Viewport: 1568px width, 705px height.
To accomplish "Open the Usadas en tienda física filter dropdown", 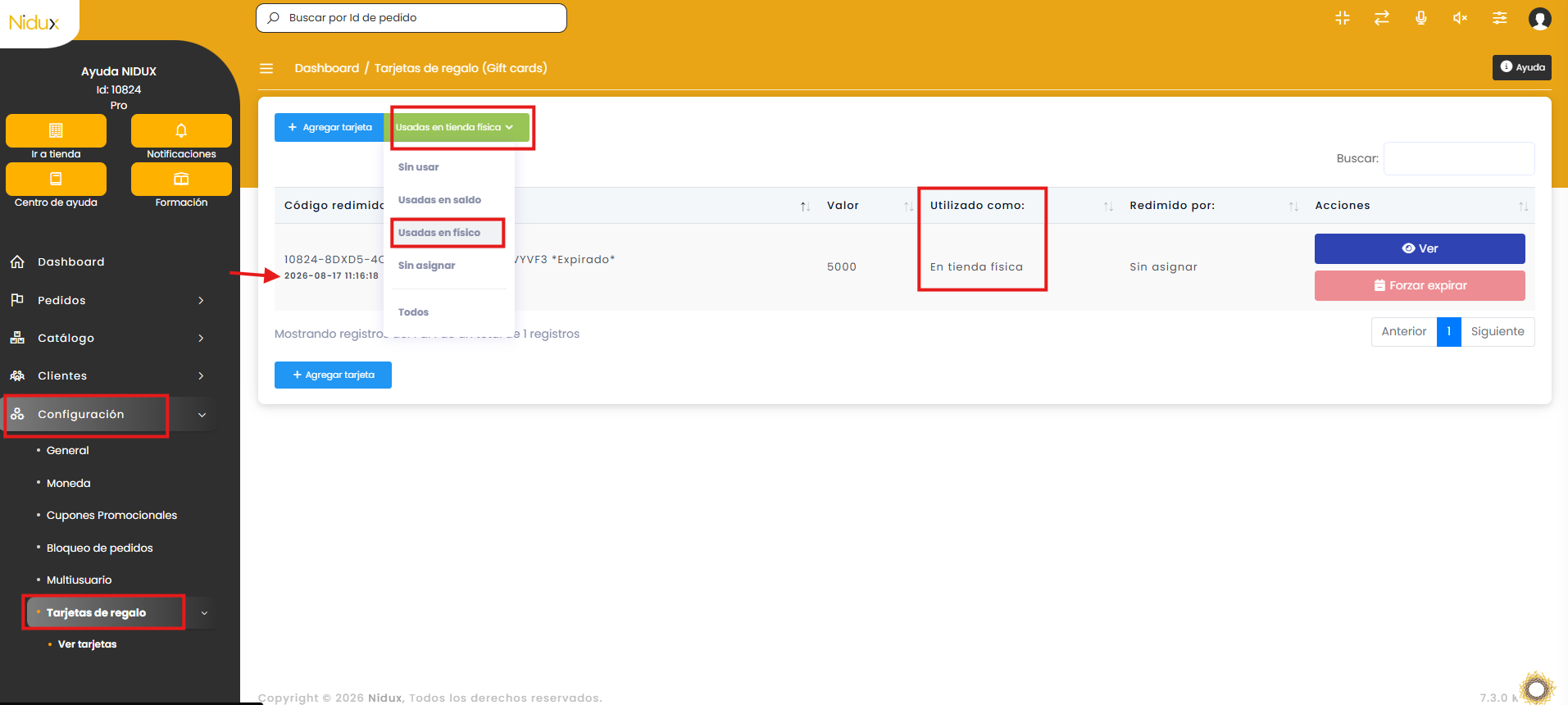I will [456, 127].
